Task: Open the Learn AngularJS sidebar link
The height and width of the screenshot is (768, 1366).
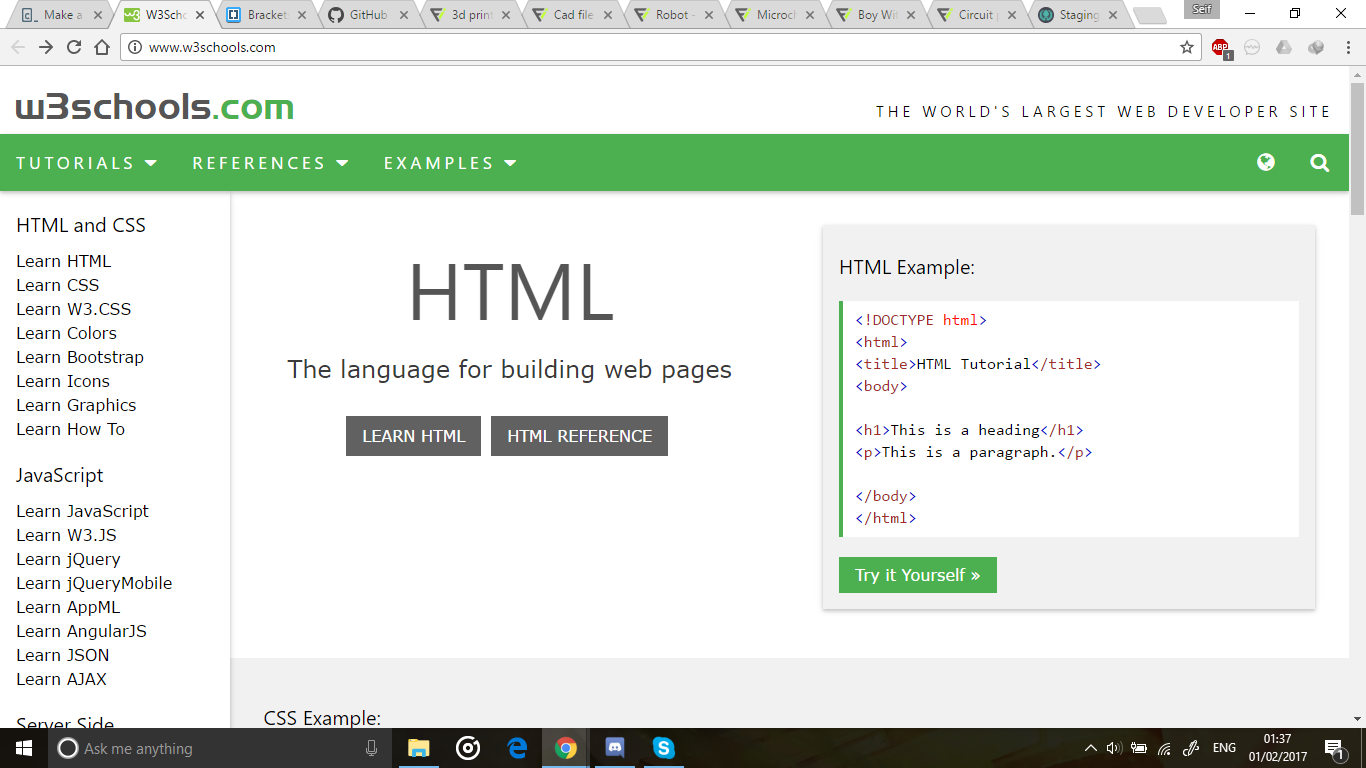Action: point(81,631)
